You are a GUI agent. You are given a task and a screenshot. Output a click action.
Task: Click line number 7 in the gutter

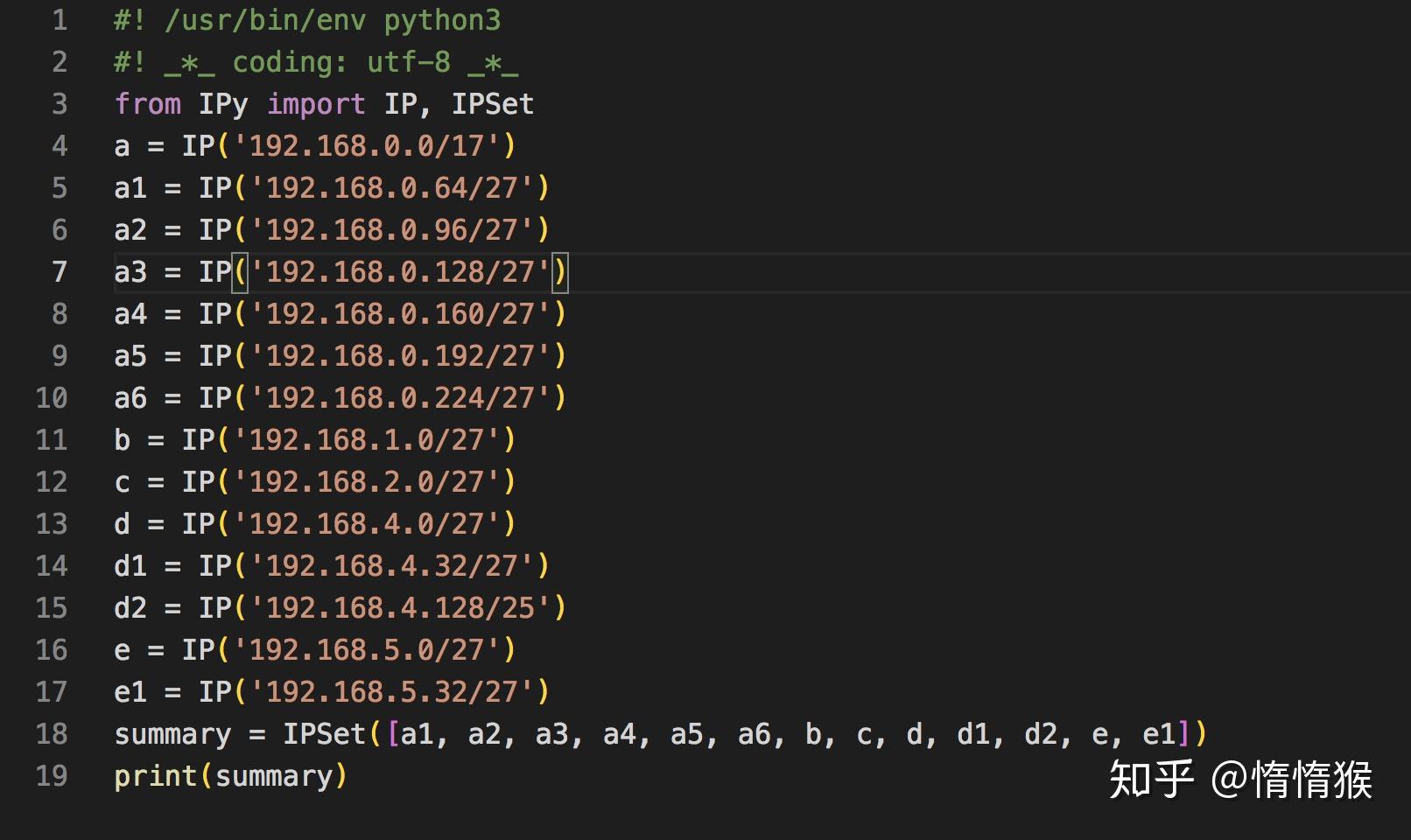[x=59, y=272]
